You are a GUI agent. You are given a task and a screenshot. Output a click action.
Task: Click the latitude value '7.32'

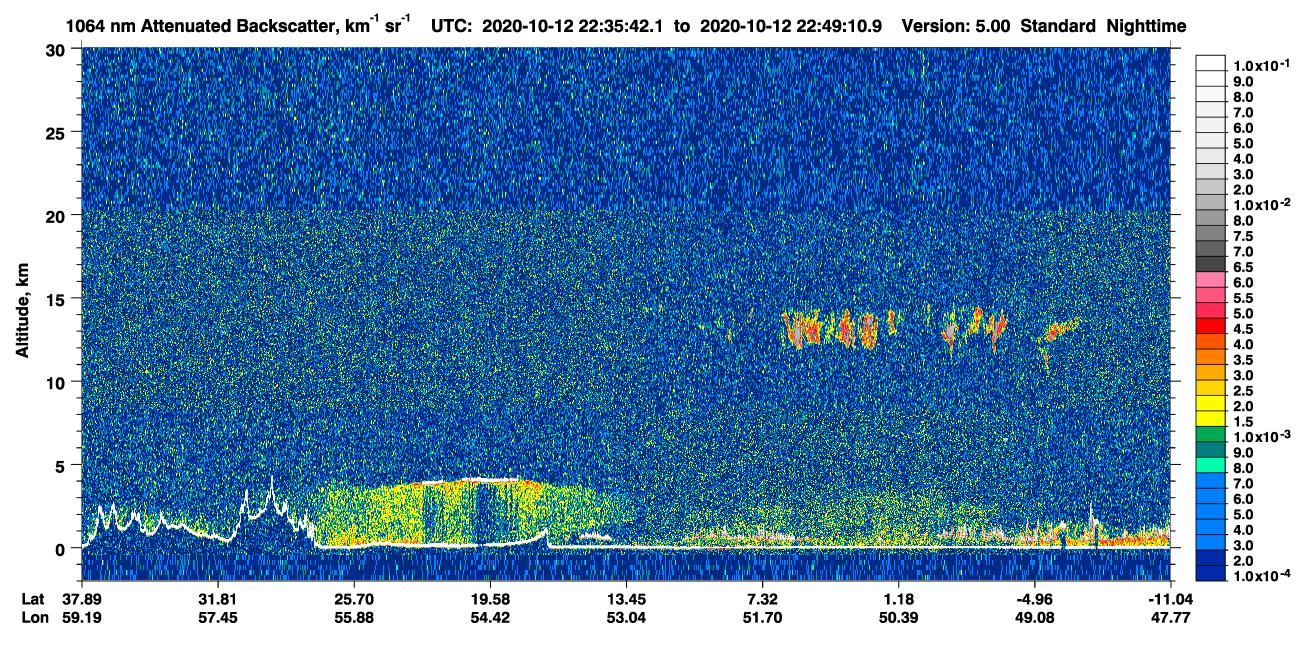pos(762,599)
